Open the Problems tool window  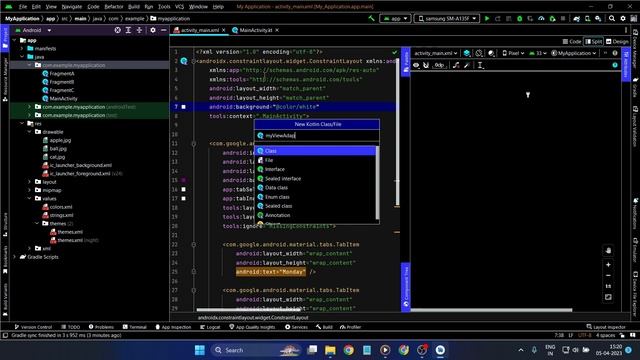tap(101, 327)
